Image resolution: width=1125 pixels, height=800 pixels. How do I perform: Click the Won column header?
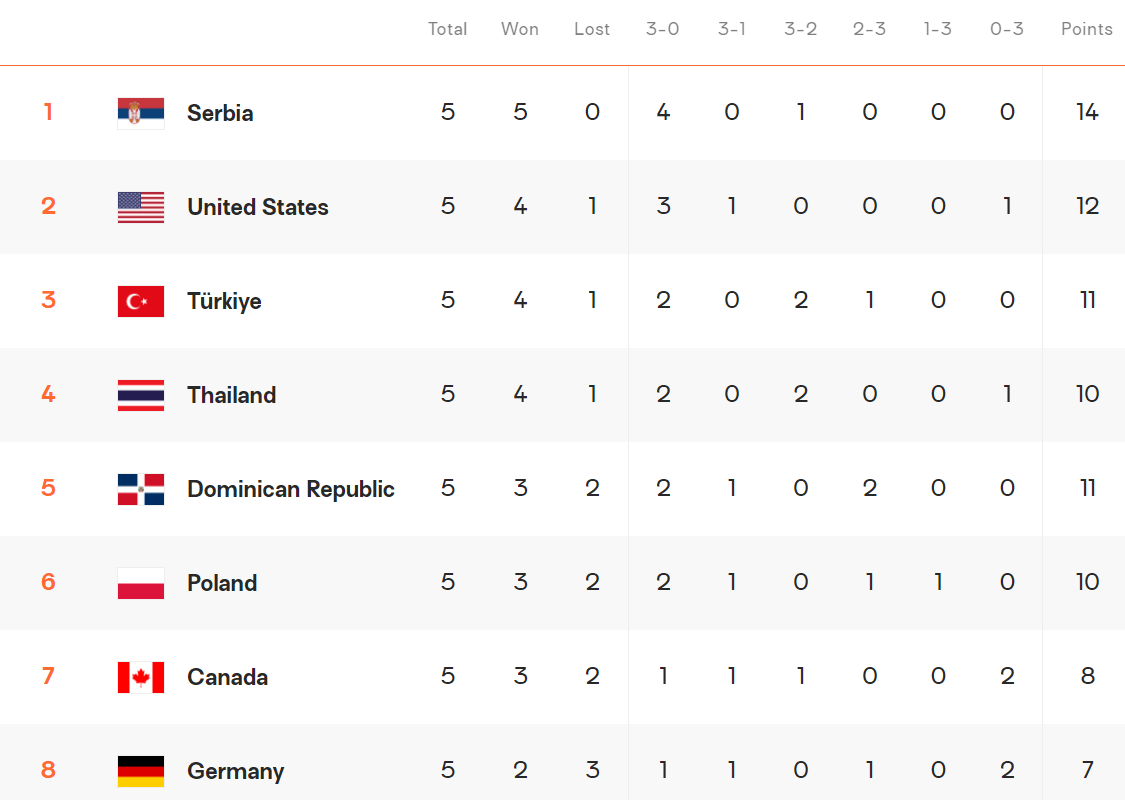(x=519, y=29)
